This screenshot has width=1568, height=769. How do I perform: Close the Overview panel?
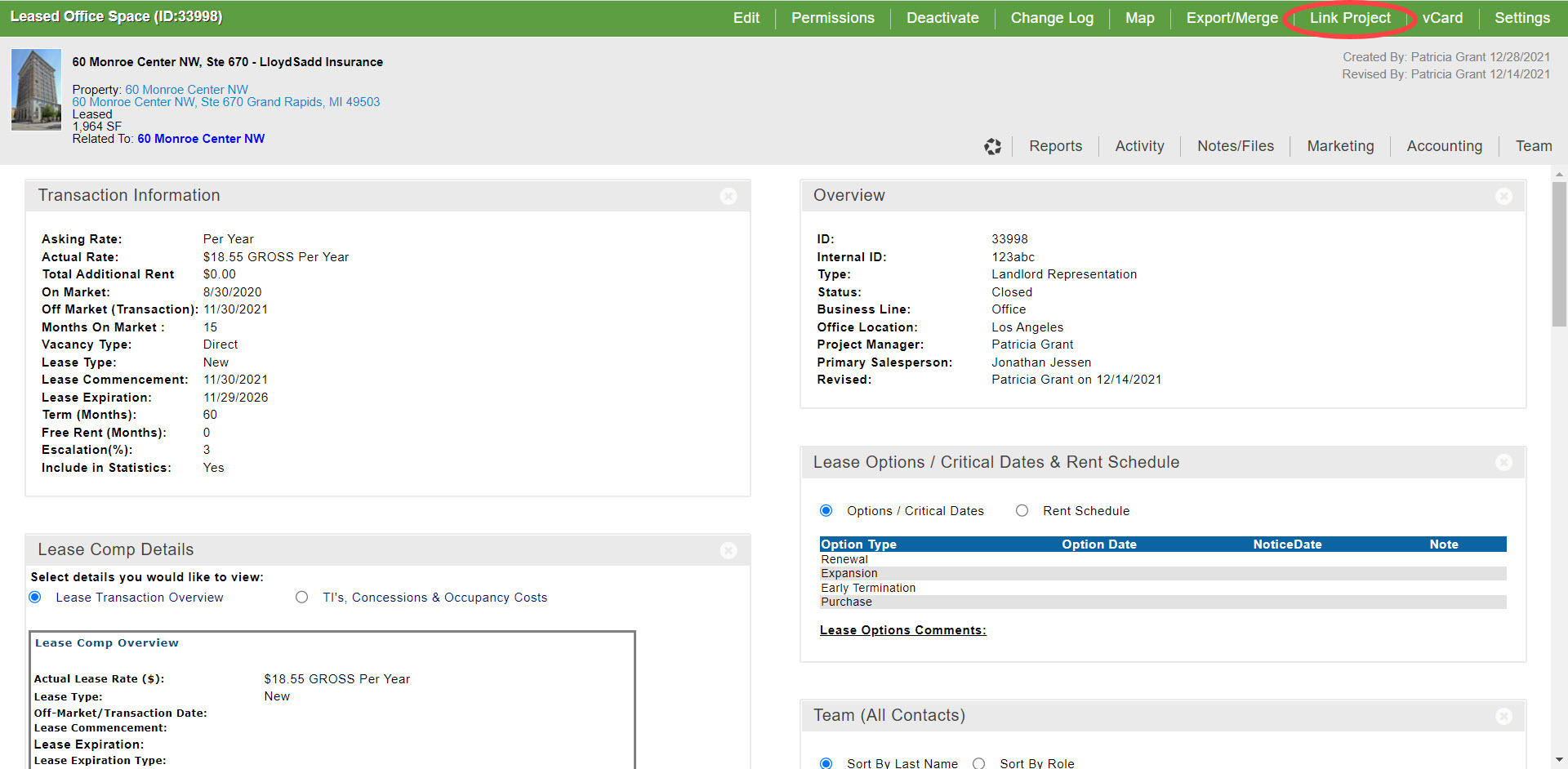pos(1503,196)
